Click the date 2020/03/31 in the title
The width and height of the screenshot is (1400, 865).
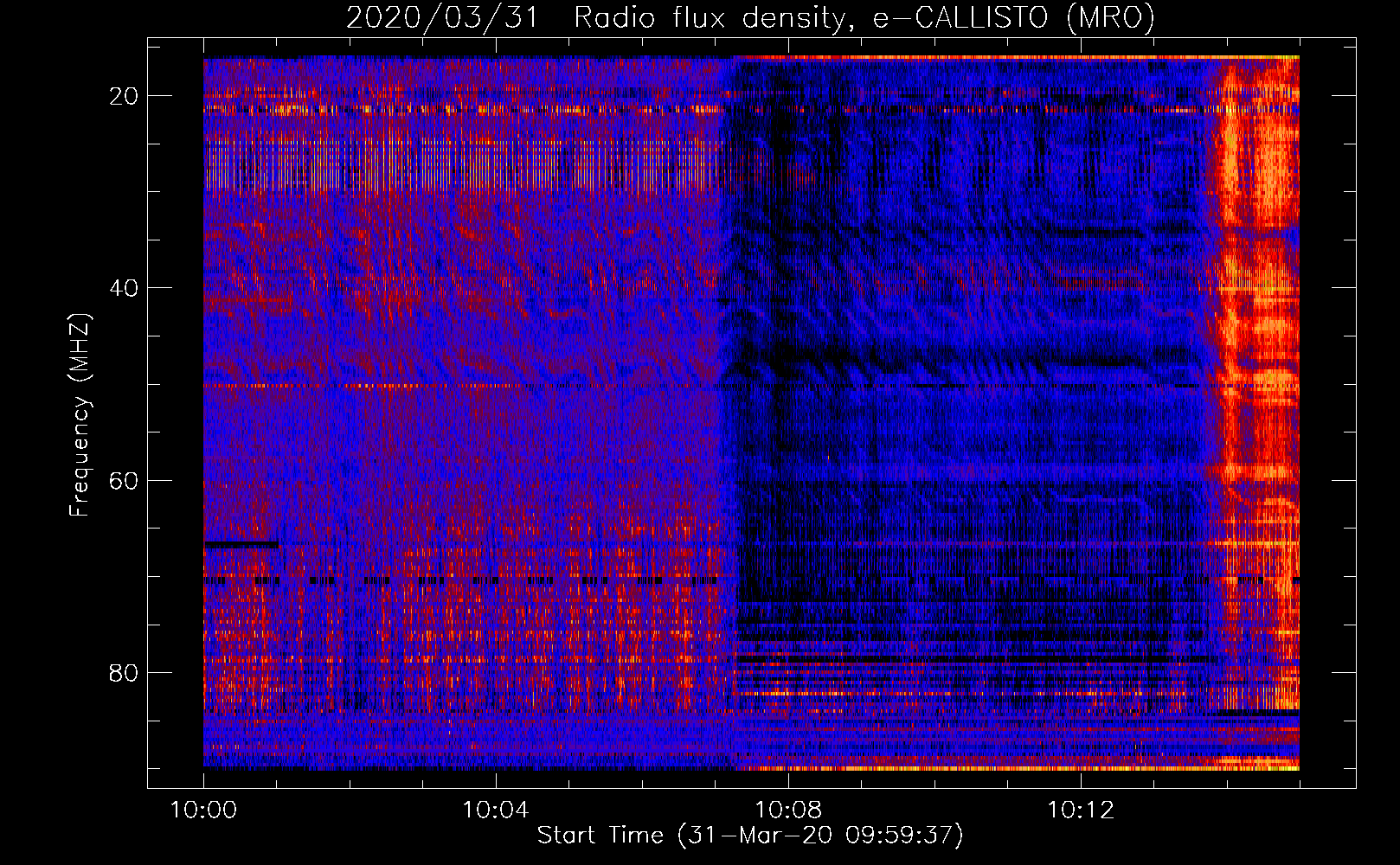click(x=442, y=18)
